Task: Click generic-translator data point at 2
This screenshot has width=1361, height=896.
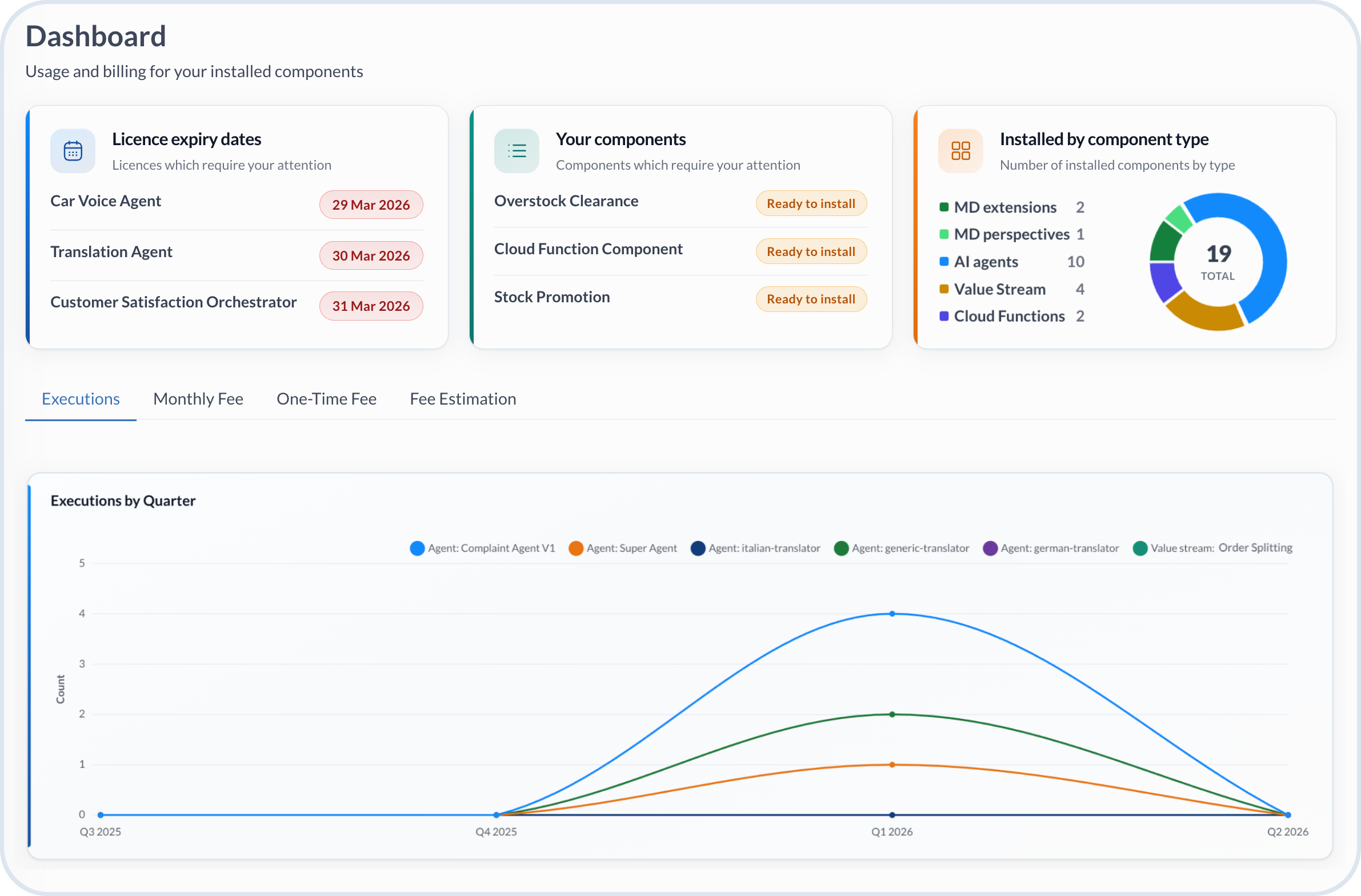Action: [892, 715]
